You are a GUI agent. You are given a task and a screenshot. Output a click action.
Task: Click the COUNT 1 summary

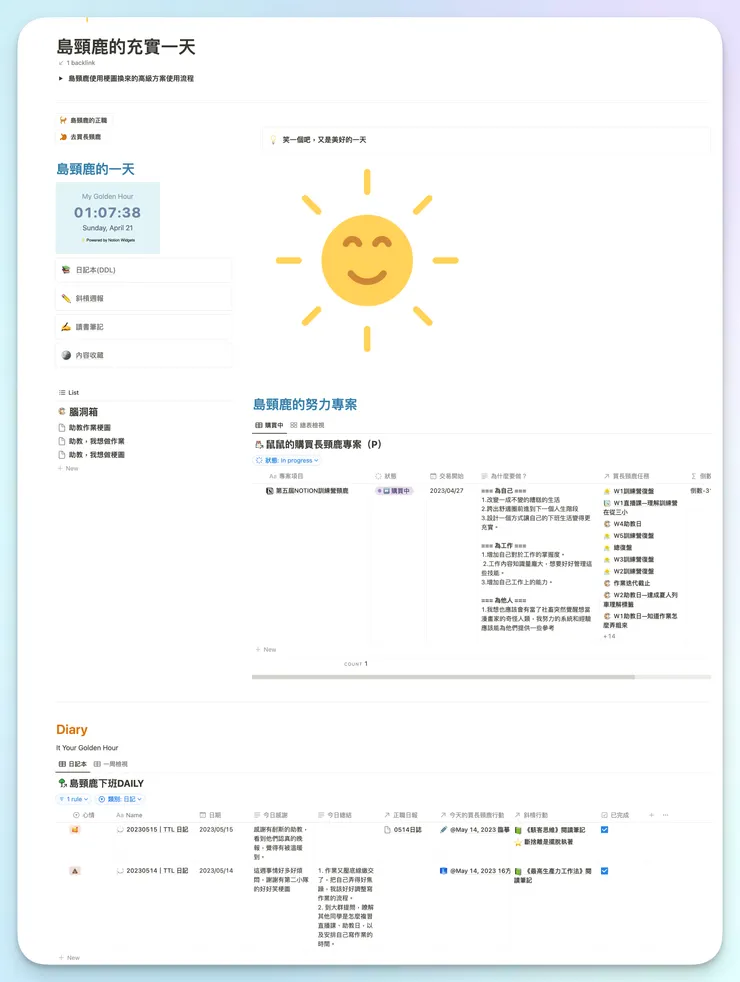356,664
